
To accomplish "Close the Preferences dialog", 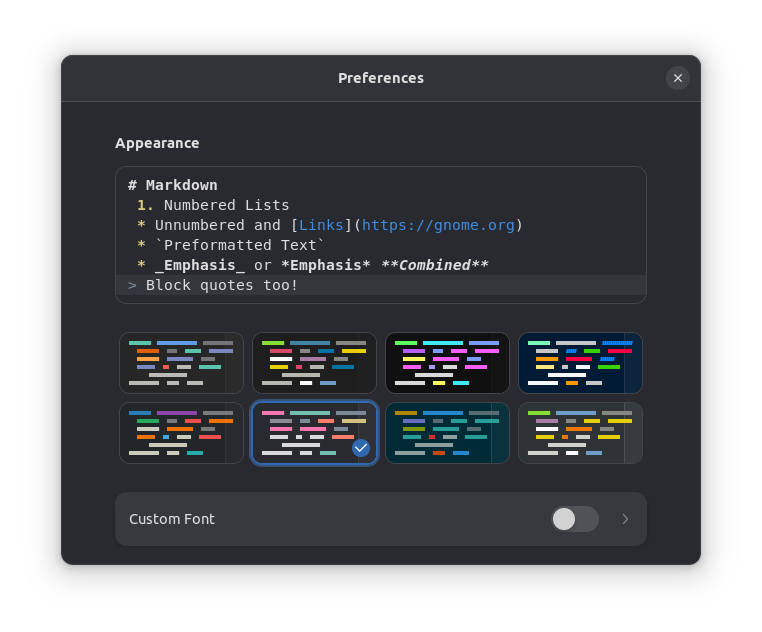I will click(x=677, y=78).
